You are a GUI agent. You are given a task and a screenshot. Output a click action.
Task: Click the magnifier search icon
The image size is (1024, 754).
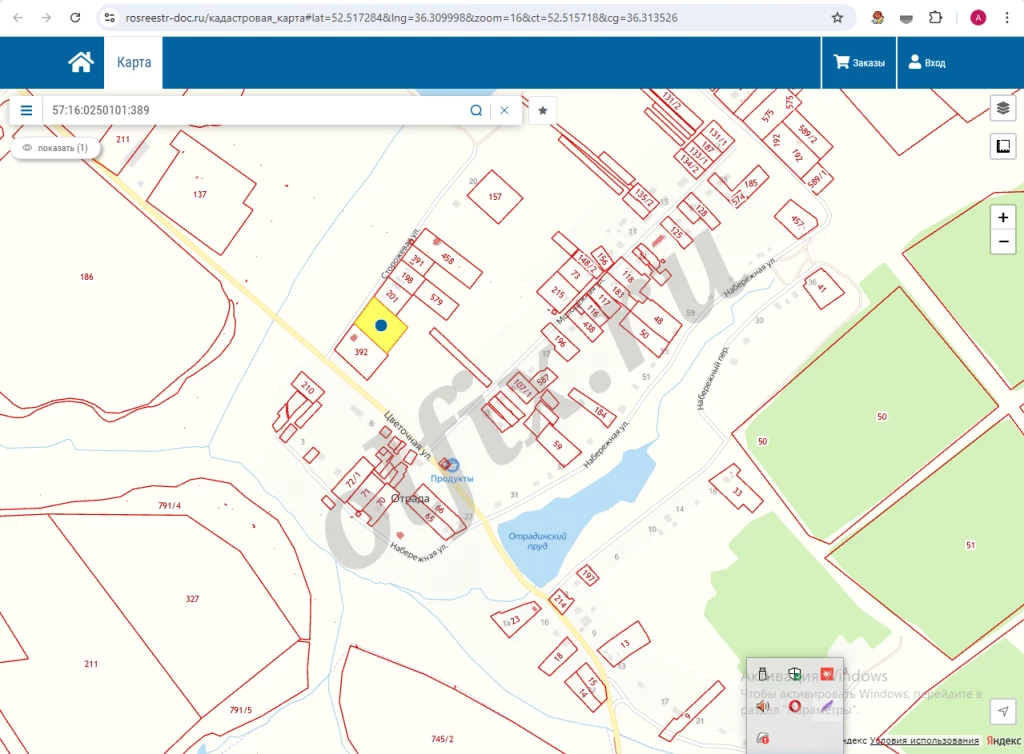tap(477, 110)
